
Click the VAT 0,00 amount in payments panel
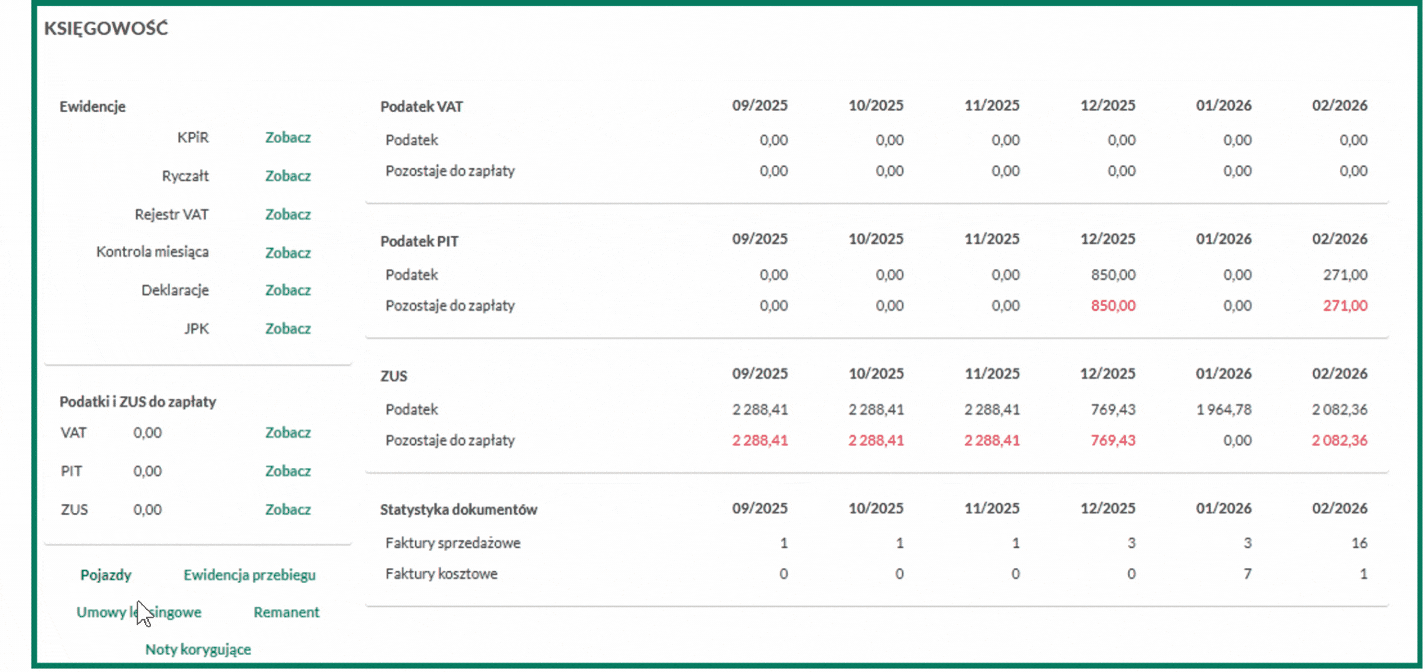click(x=147, y=433)
